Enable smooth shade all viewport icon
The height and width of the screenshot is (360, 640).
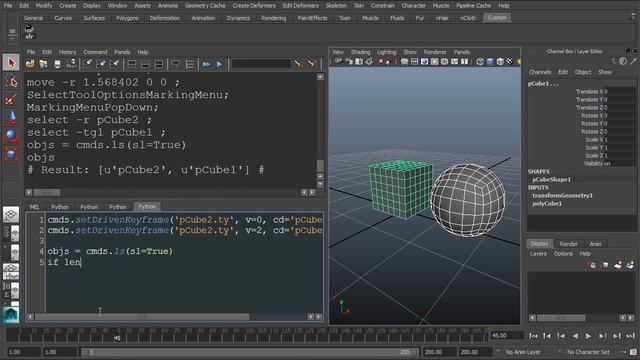(x=490, y=62)
